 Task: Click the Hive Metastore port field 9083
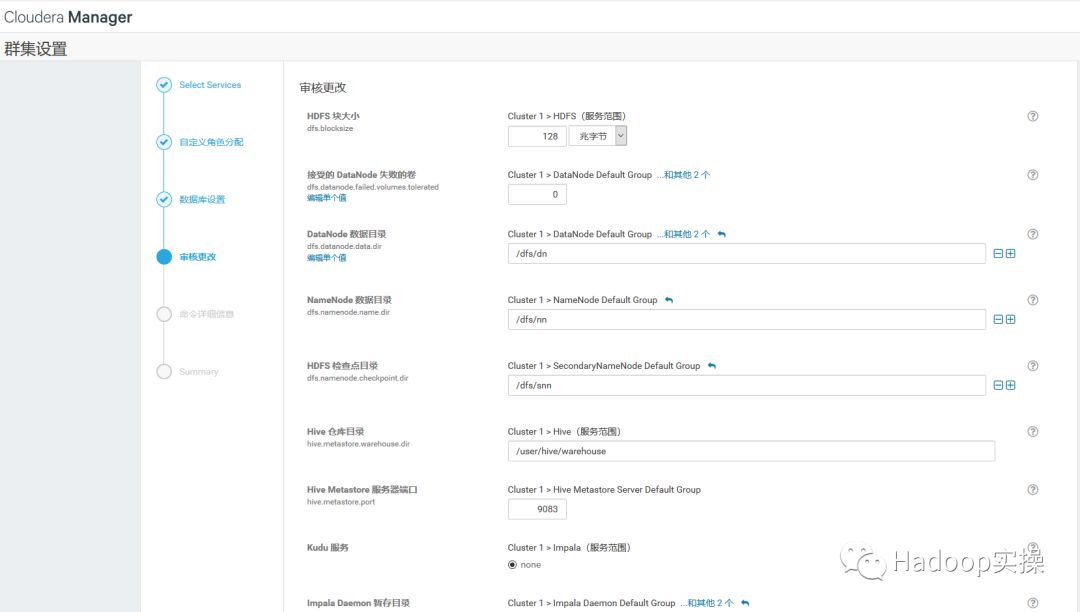coord(537,509)
